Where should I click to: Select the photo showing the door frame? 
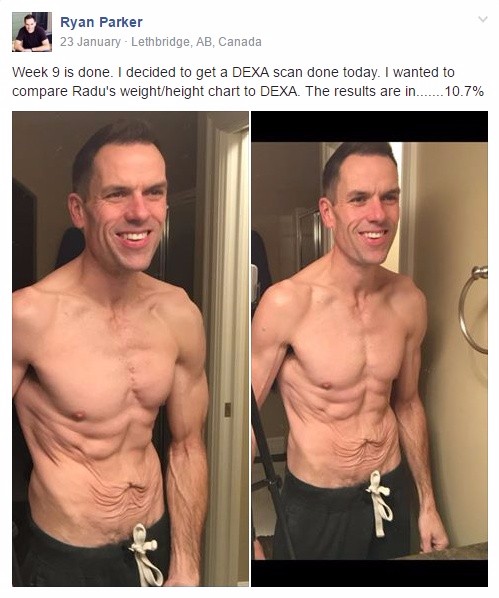click(130, 349)
